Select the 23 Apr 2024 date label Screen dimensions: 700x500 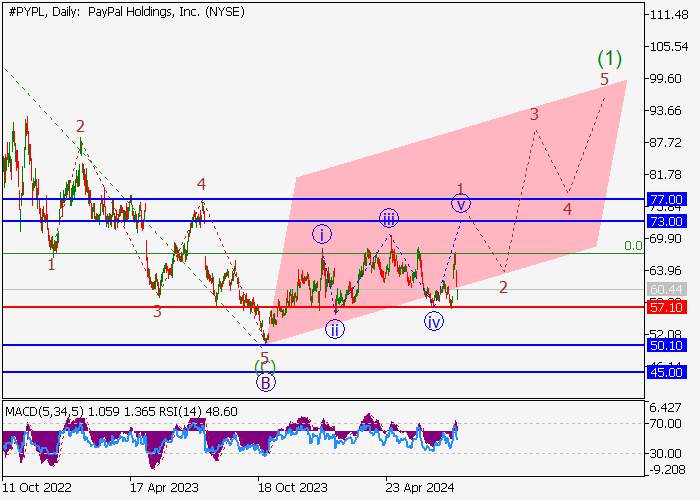(x=421, y=488)
